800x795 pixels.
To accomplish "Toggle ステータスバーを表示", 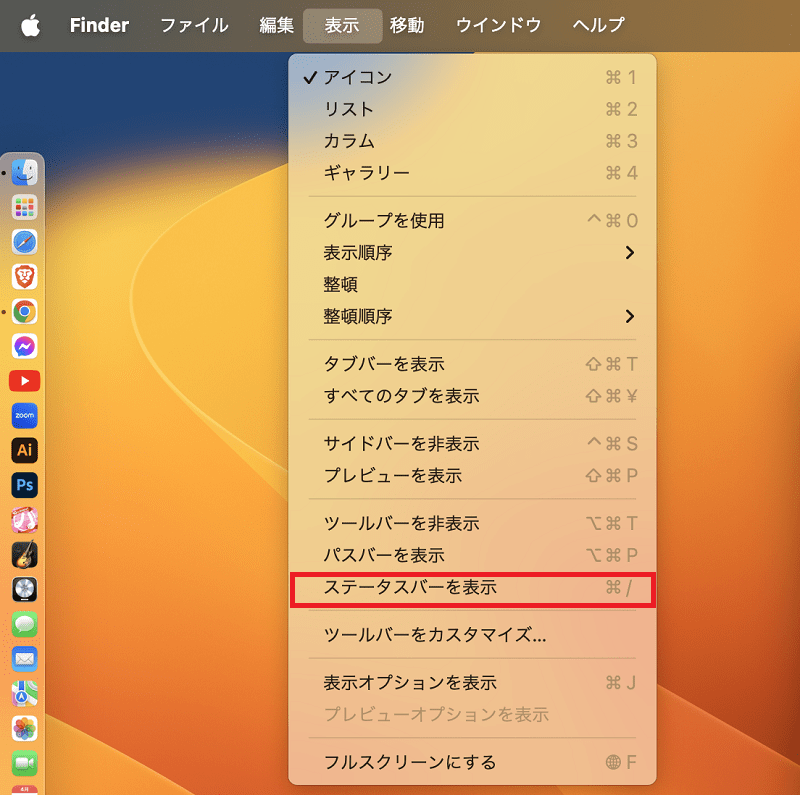I will pos(472,587).
